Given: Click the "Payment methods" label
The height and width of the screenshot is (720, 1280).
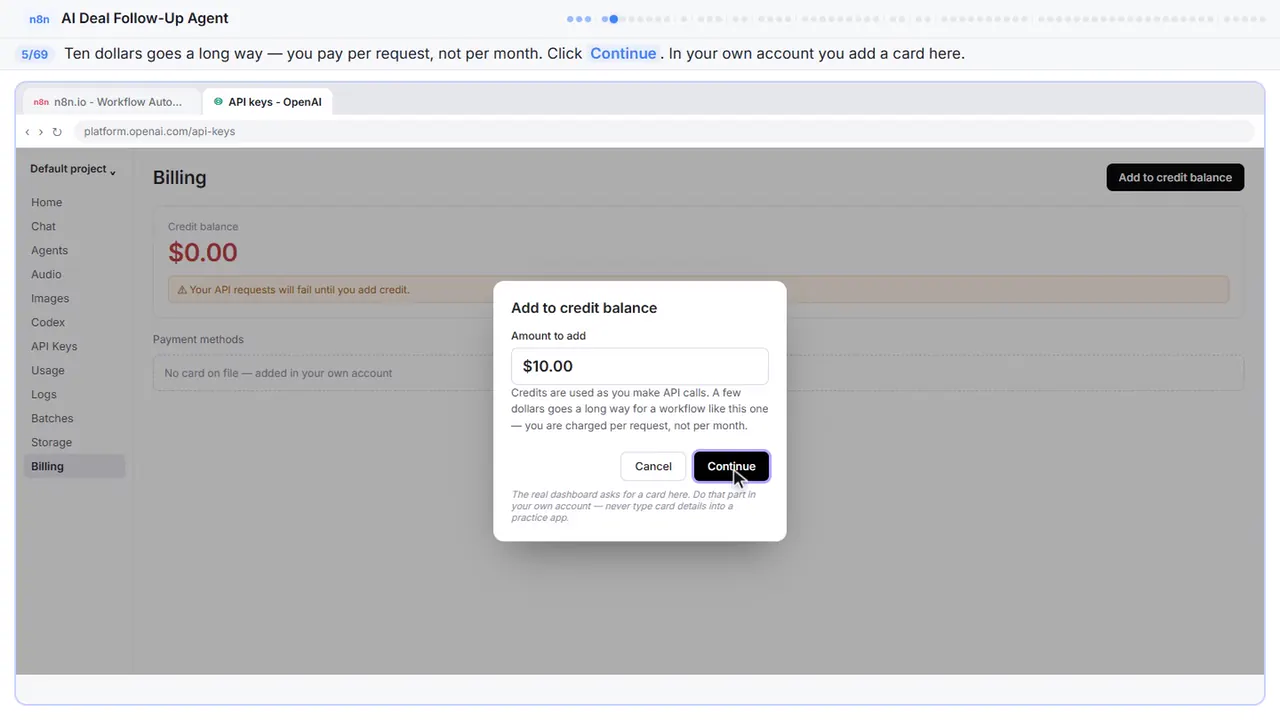Looking at the screenshot, I should pos(198,339).
